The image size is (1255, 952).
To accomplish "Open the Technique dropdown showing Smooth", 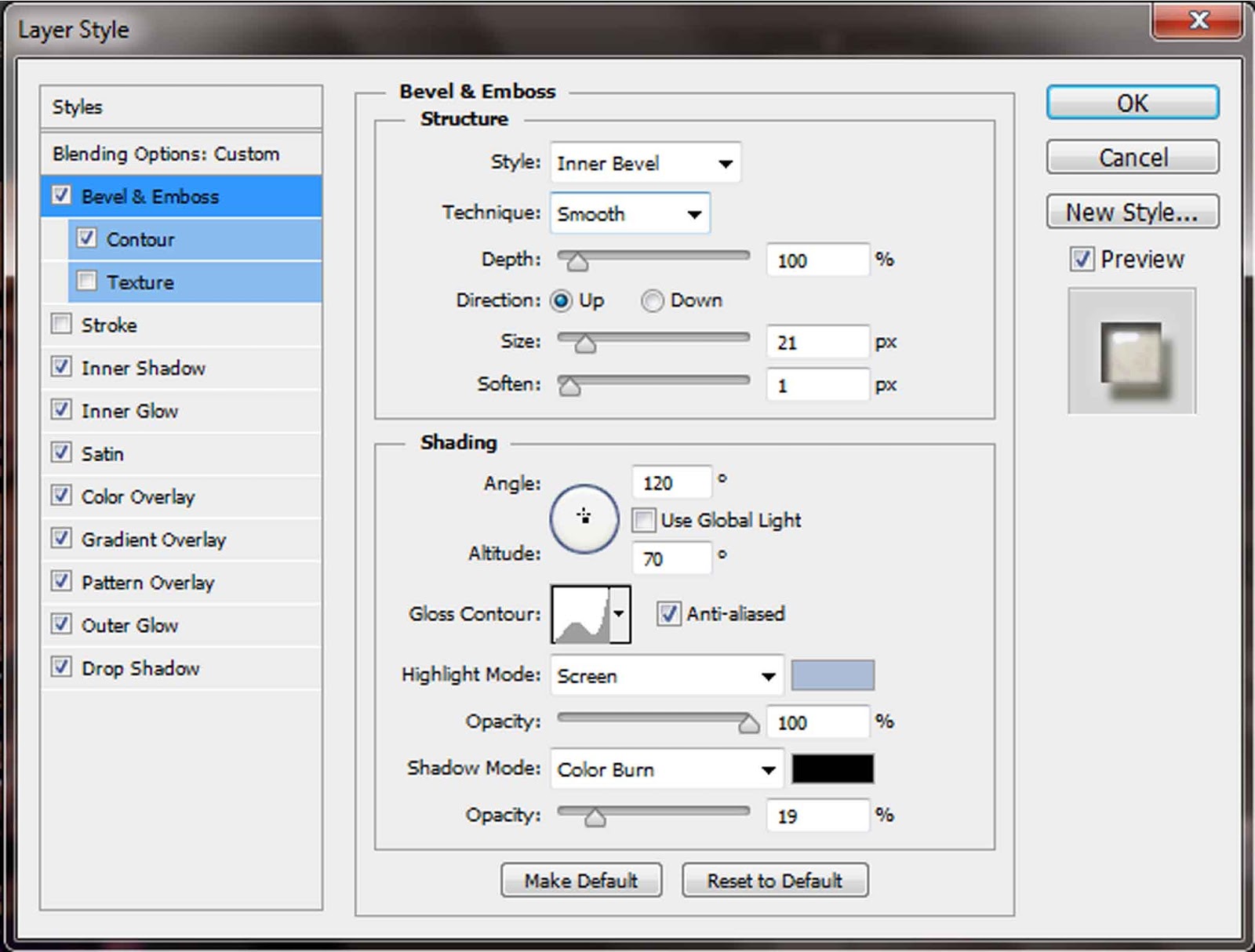I will click(630, 213).
